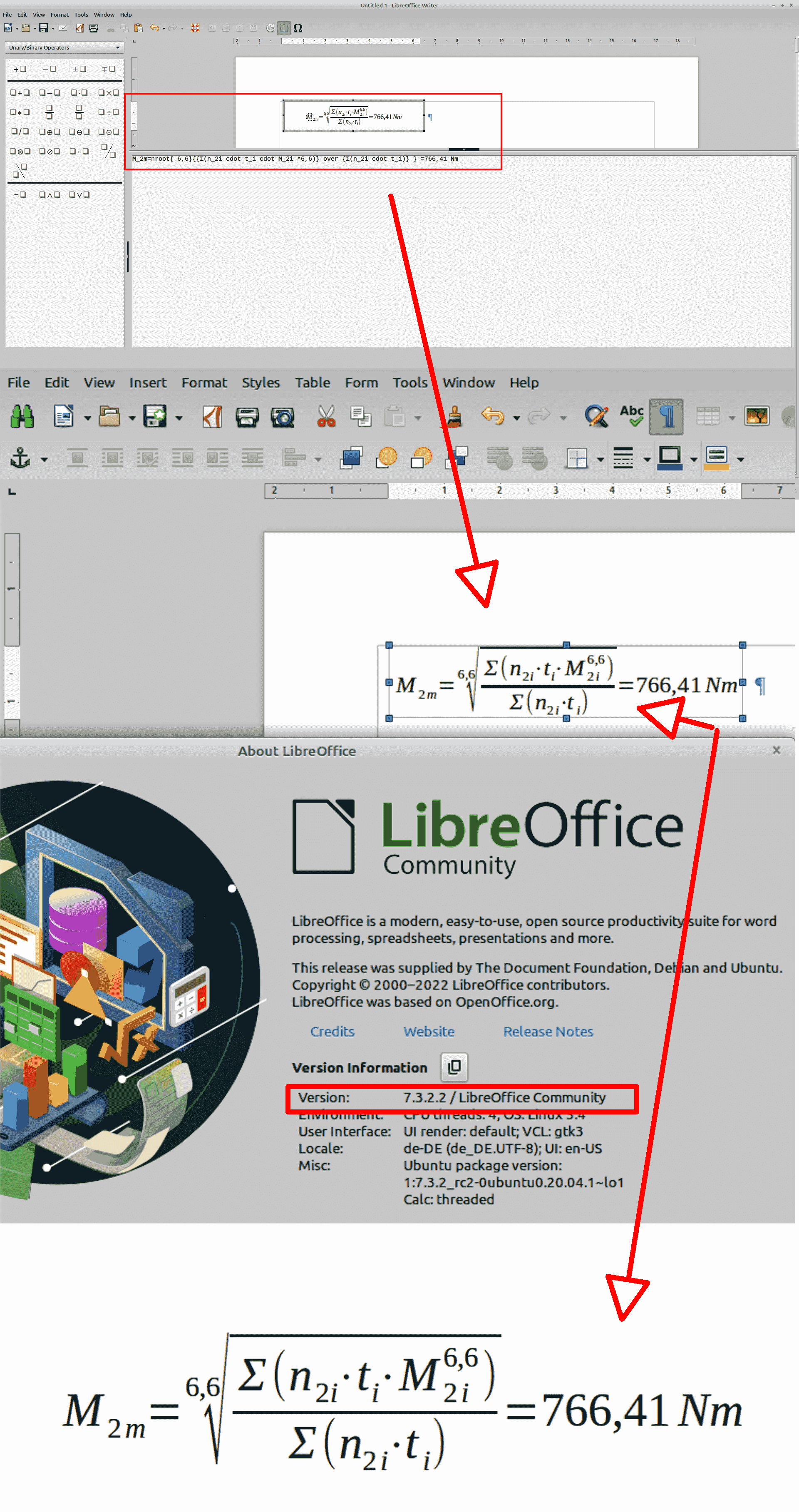
Task: Open Print Preview in the large Writer toolbar
Action: tap(283, 417)
